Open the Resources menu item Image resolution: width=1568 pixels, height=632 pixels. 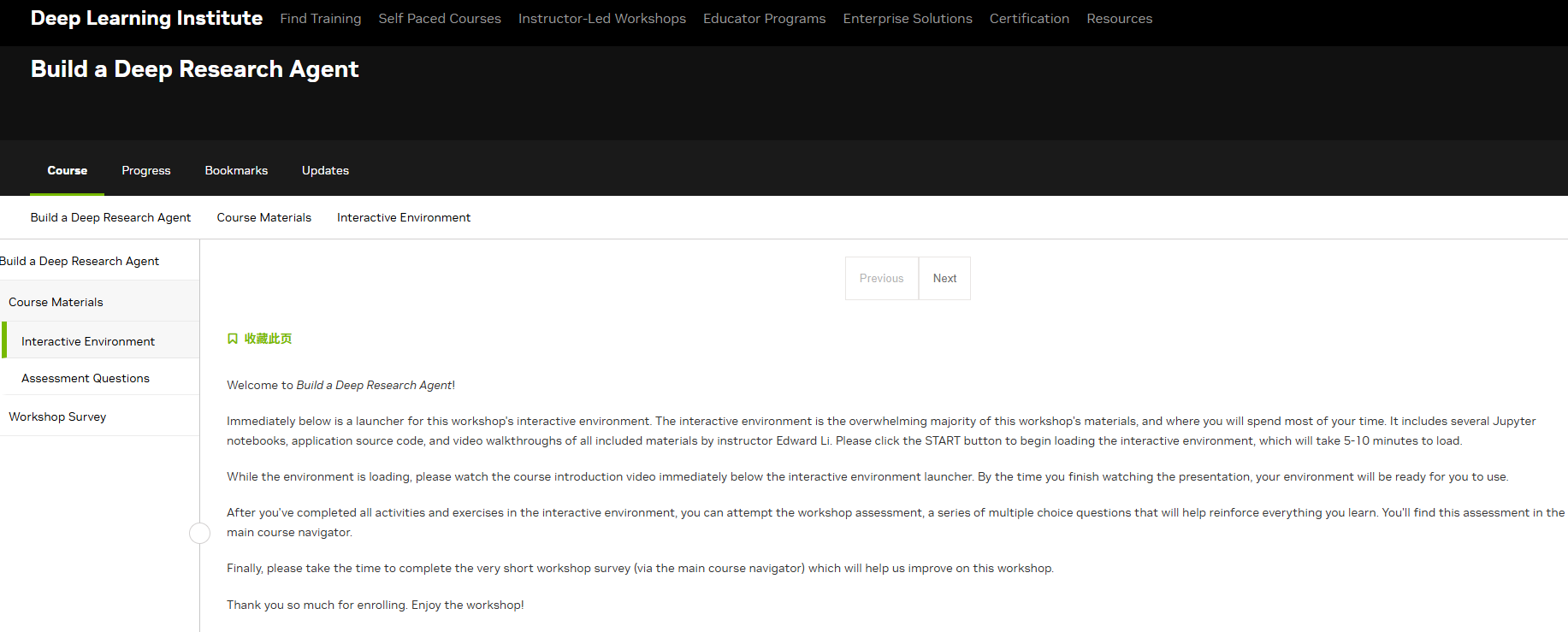coord(1119,19)
